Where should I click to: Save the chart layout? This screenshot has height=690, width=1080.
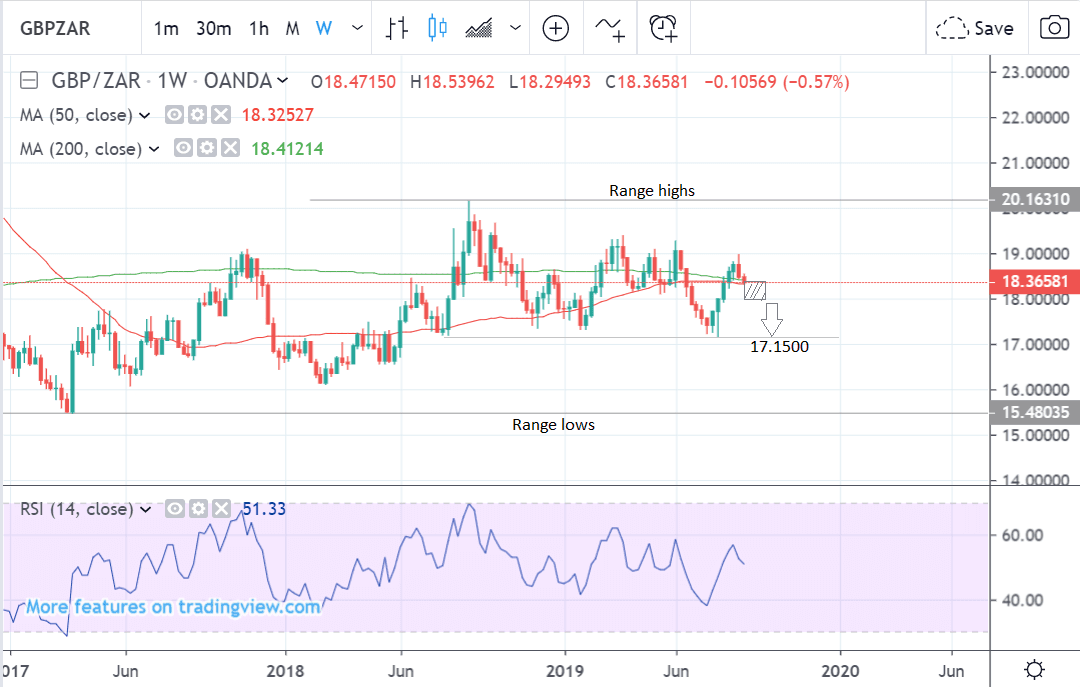click(975, 28)
